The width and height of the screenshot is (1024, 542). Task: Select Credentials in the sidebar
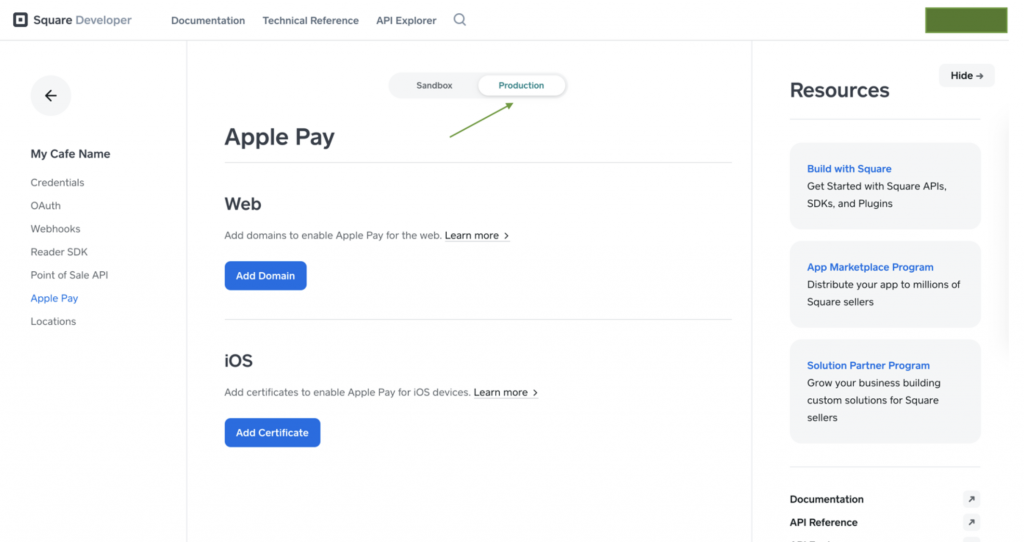pos(57,182)
